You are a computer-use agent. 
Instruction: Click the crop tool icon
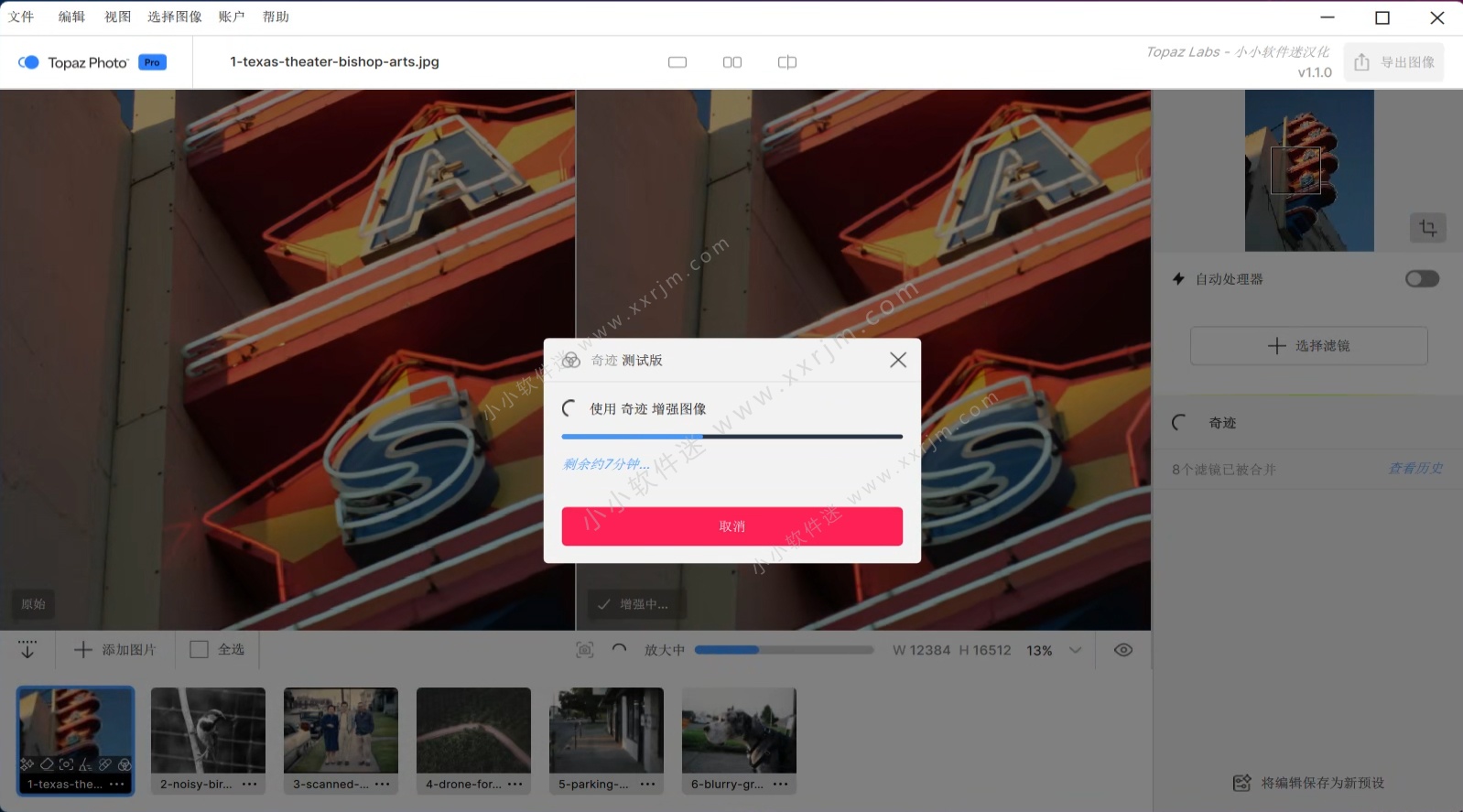pyautogui.click(x=1427, y=228)
